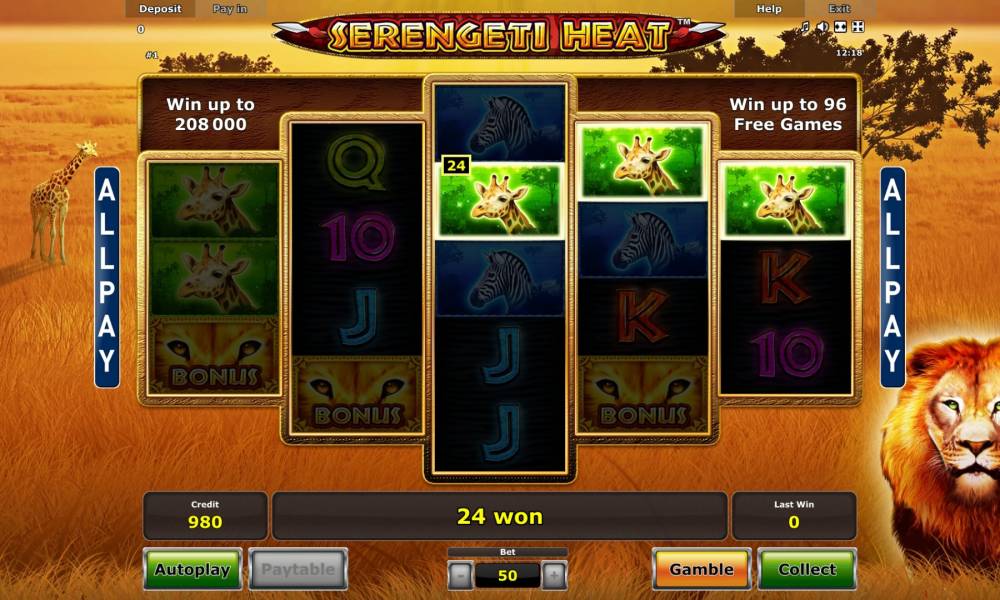This screenshot has width=1000, height=600.
Task: Click the highlighted giraffe on the fifth reel
Action: [785, 200]
